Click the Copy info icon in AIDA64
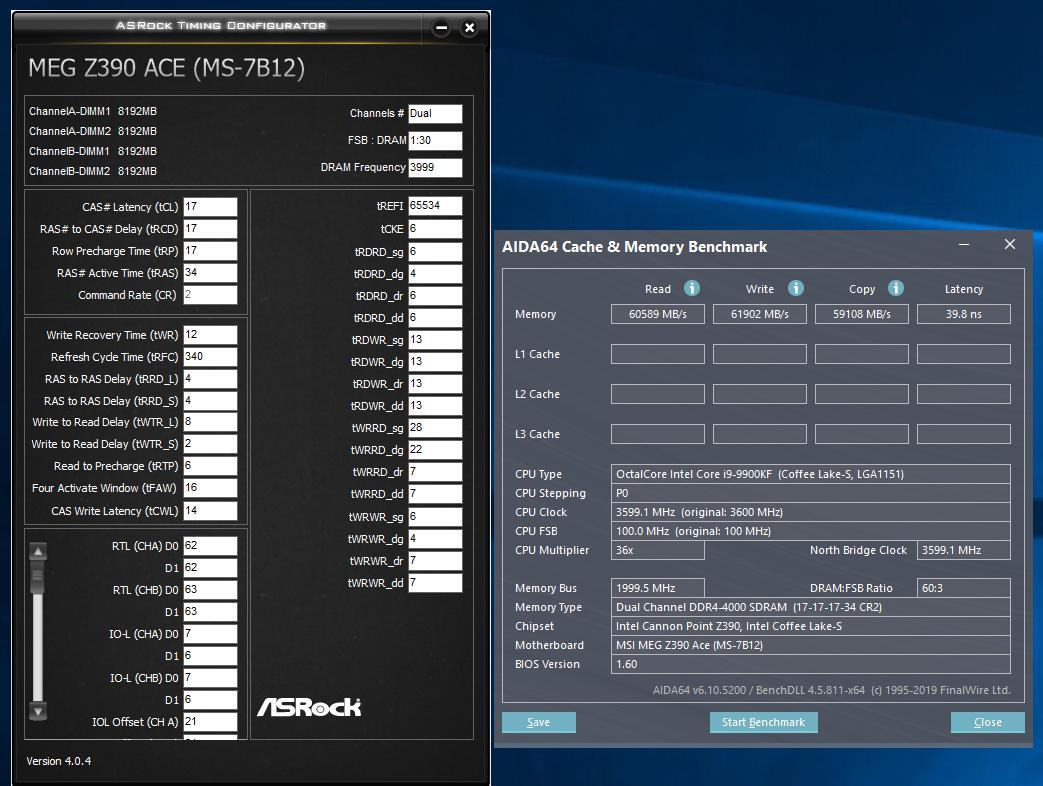 pos(896,288)
